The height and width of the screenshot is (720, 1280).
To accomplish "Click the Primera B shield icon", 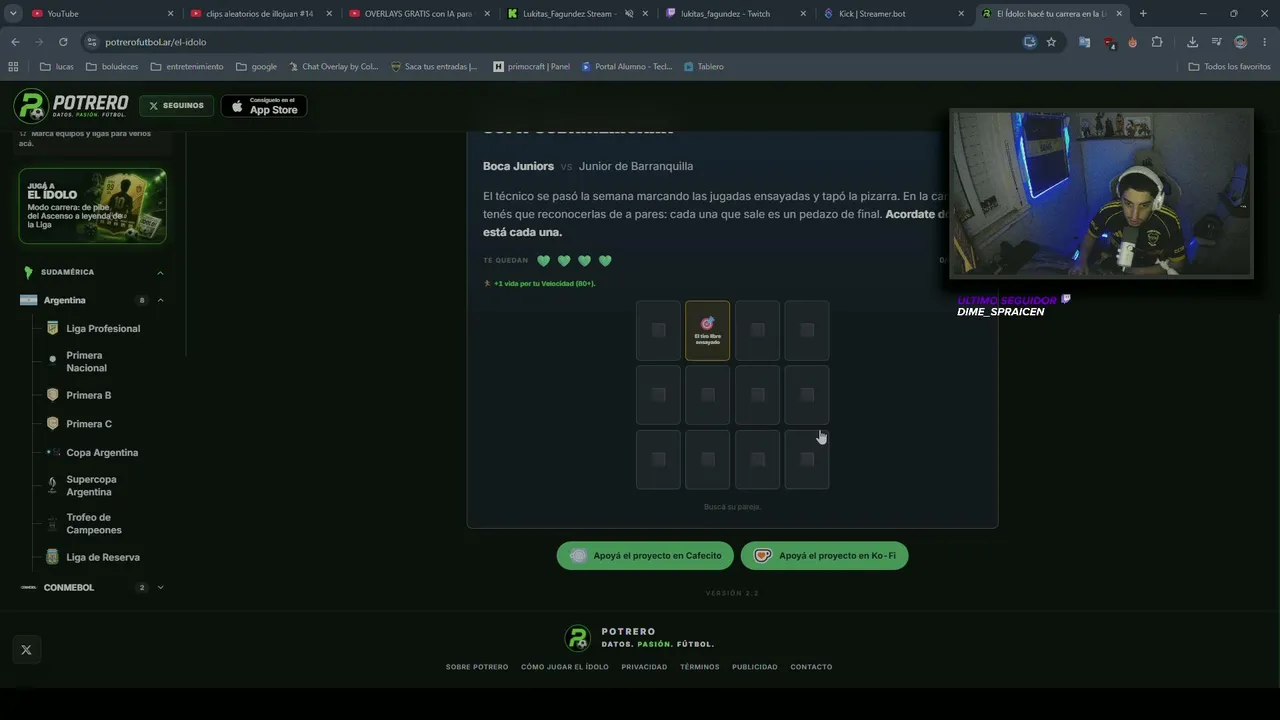I will coord(53,395).
